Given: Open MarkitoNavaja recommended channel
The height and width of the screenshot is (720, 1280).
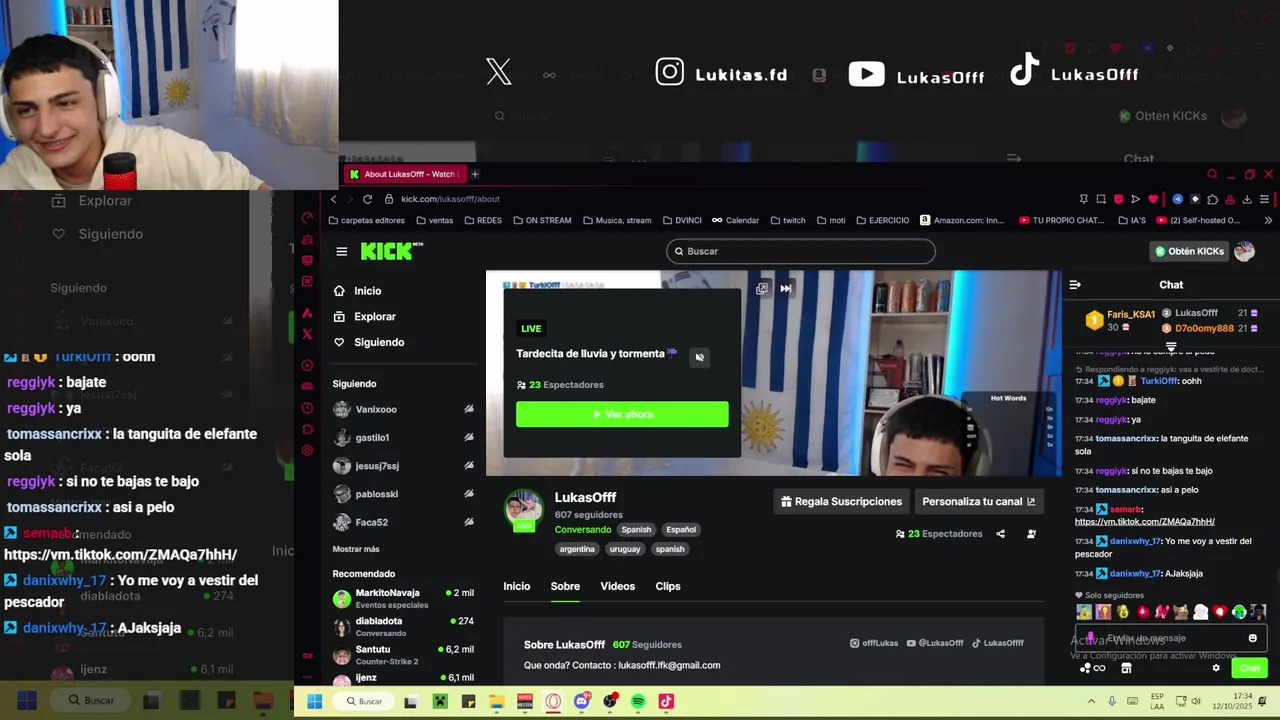Looking at the screenshot, I should tap(403, 598).
